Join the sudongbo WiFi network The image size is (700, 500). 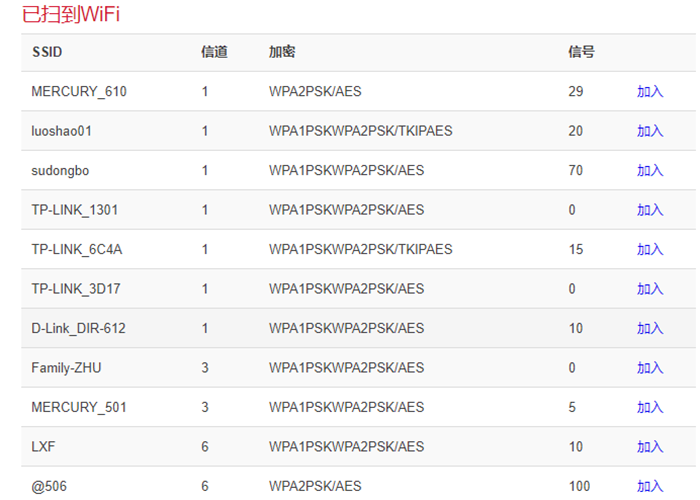[650, 170]
